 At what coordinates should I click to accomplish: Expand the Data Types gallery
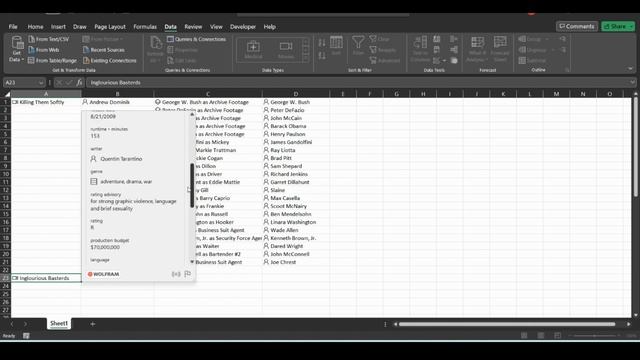(x=306, y=59)
